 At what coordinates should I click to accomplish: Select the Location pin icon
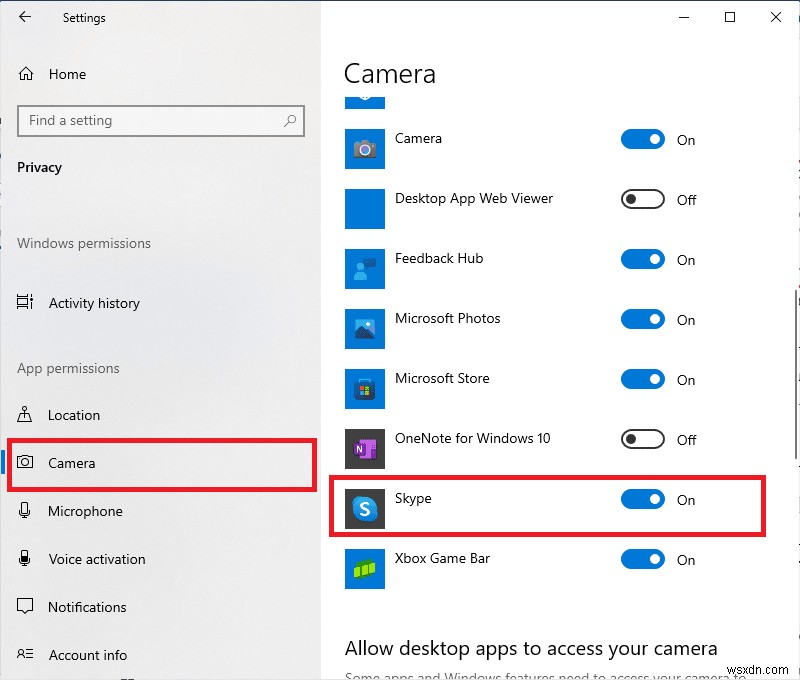click(24, 414)
